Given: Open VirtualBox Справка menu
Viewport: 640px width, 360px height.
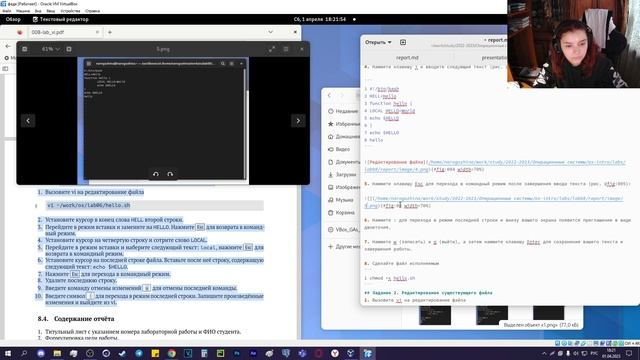Looking at the screenshot, I should (93, 11).
